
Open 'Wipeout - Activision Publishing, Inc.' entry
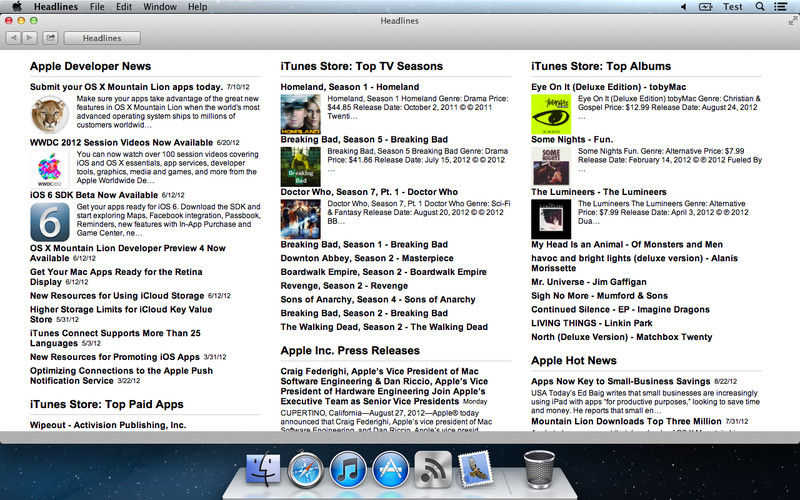[108, 425]
